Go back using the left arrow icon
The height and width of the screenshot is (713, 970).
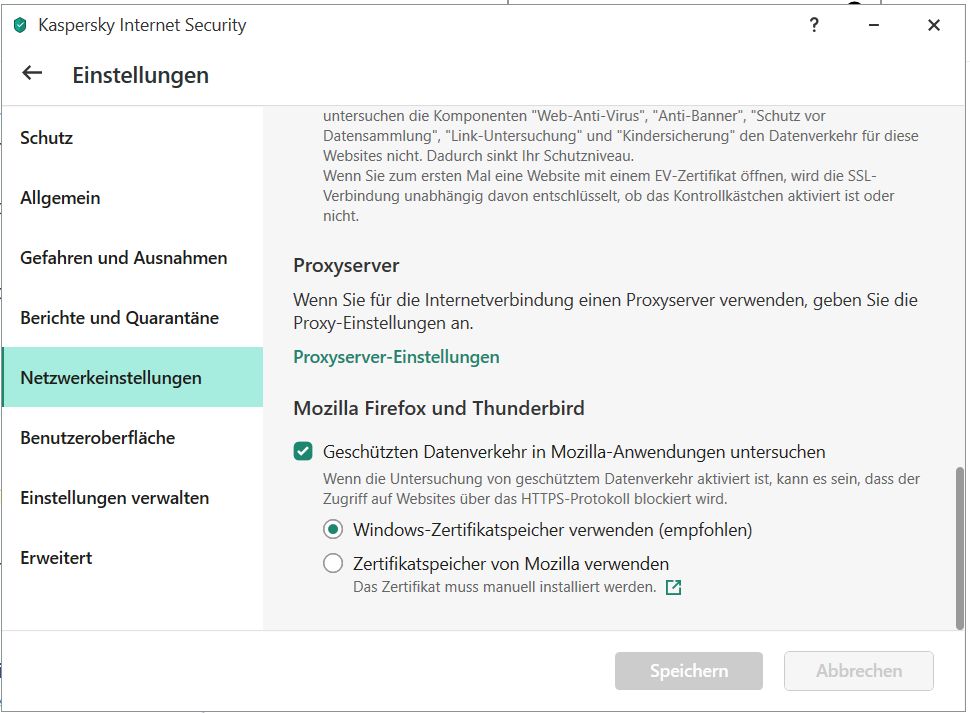coord(32,73)
